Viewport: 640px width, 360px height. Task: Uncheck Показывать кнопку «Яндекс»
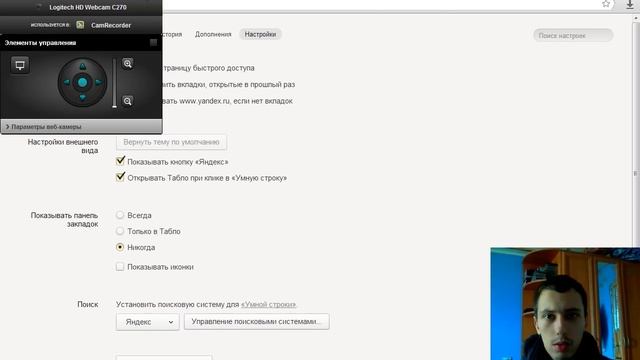click(120, 161)
